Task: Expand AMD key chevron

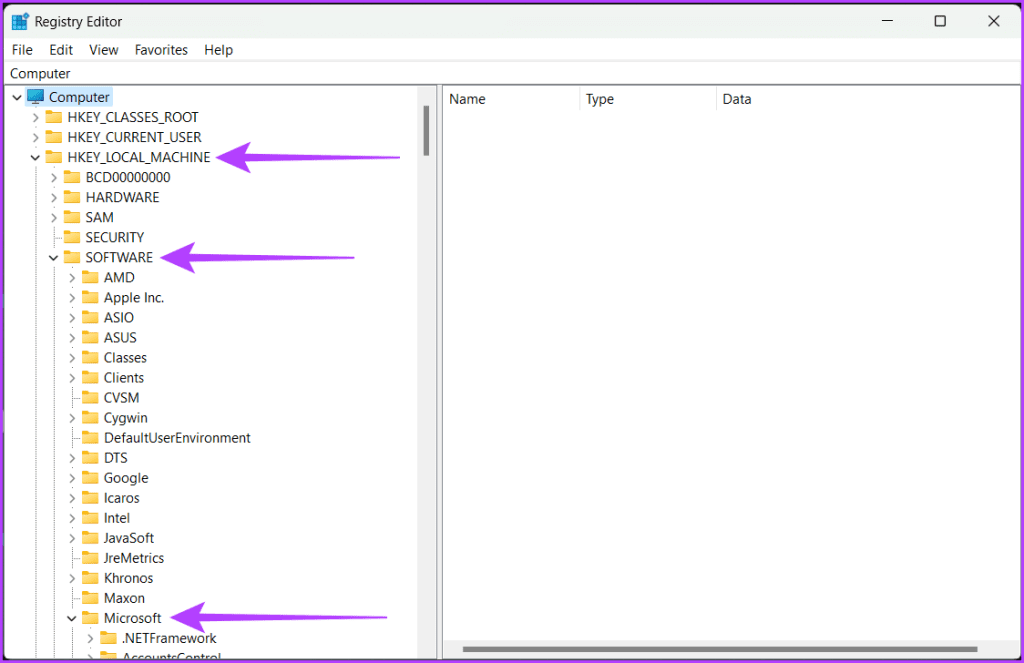Action: coord(72,278)
